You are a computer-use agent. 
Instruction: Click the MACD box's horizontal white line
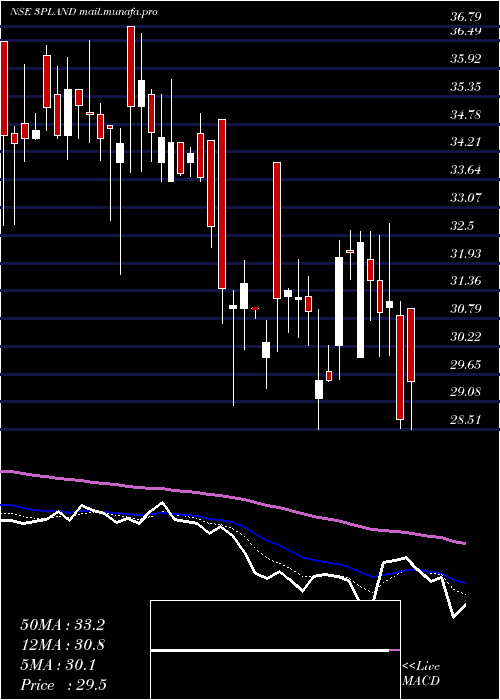pos(270,650)
